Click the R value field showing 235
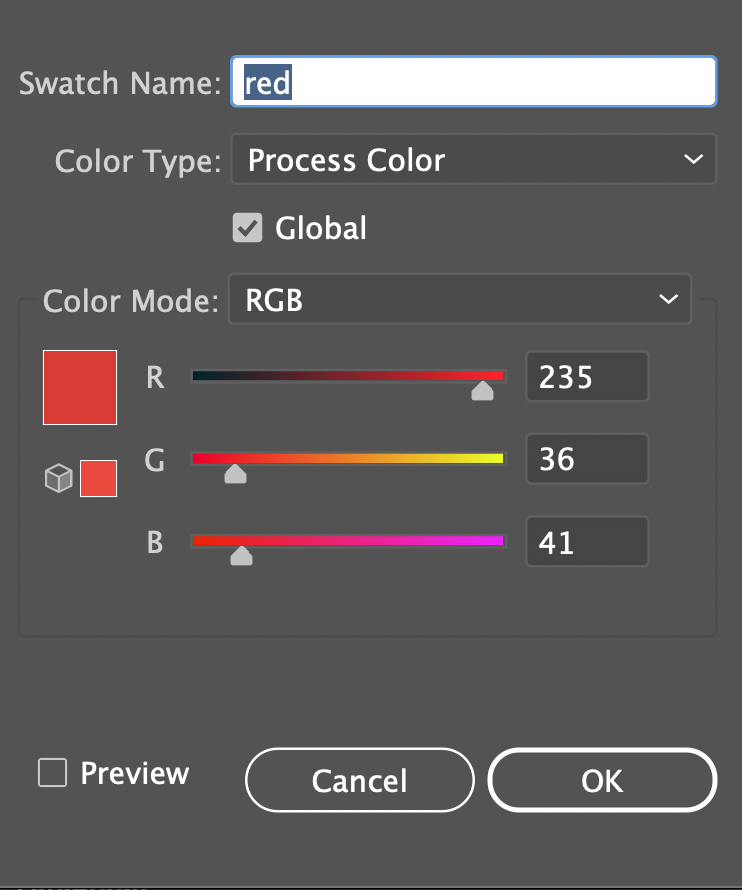Image resolution: width=742 pixels, height=890 pixels. coord(587,377)
